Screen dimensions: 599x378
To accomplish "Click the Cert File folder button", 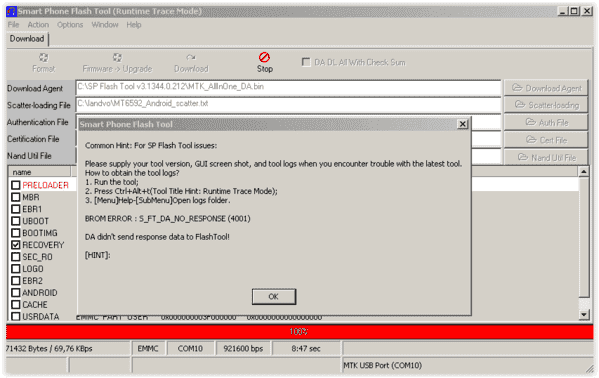I will tap(546, 140).
